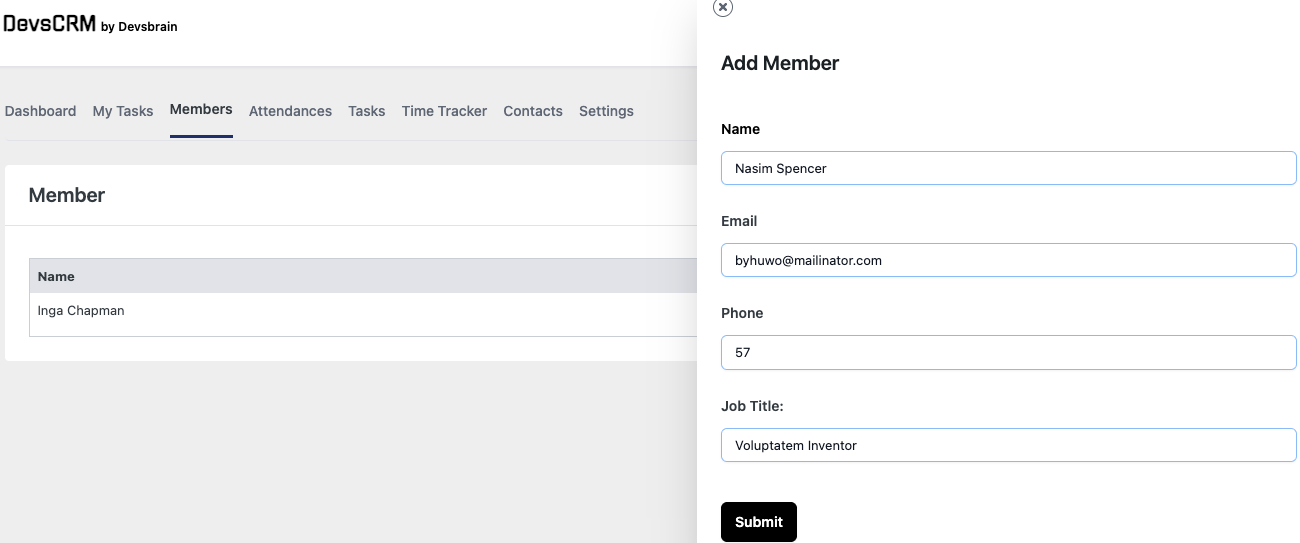
Task: Click the Submit button
Action: [759, 522]
